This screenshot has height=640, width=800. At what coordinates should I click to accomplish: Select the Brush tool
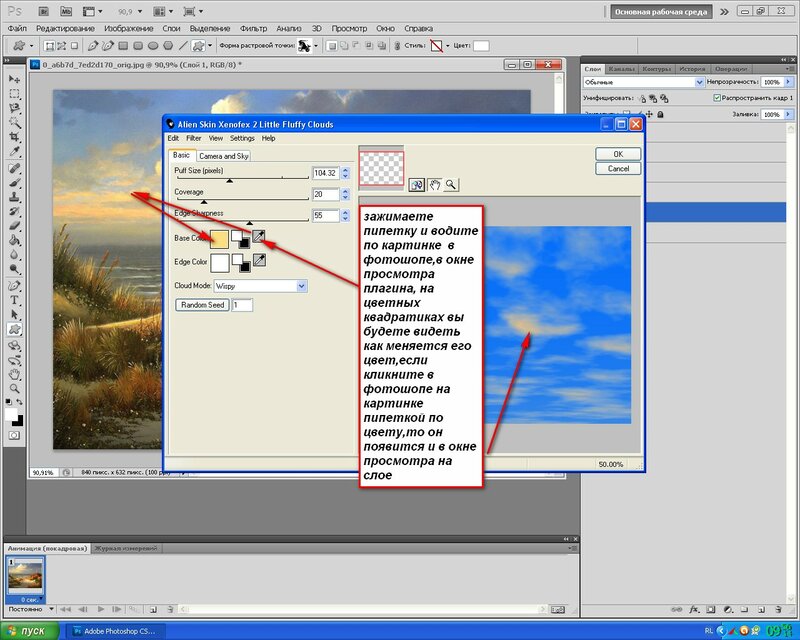tap(14, 182)
